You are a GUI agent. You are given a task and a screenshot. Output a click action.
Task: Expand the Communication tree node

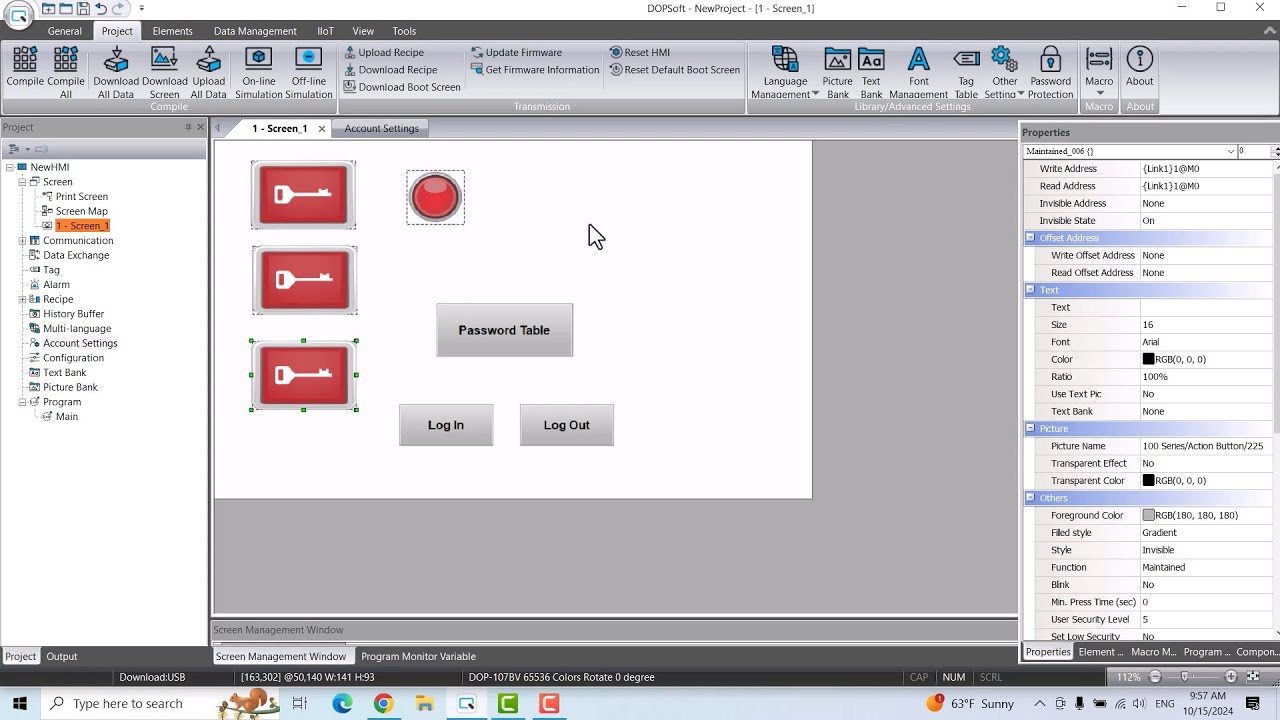pos(22,240)
